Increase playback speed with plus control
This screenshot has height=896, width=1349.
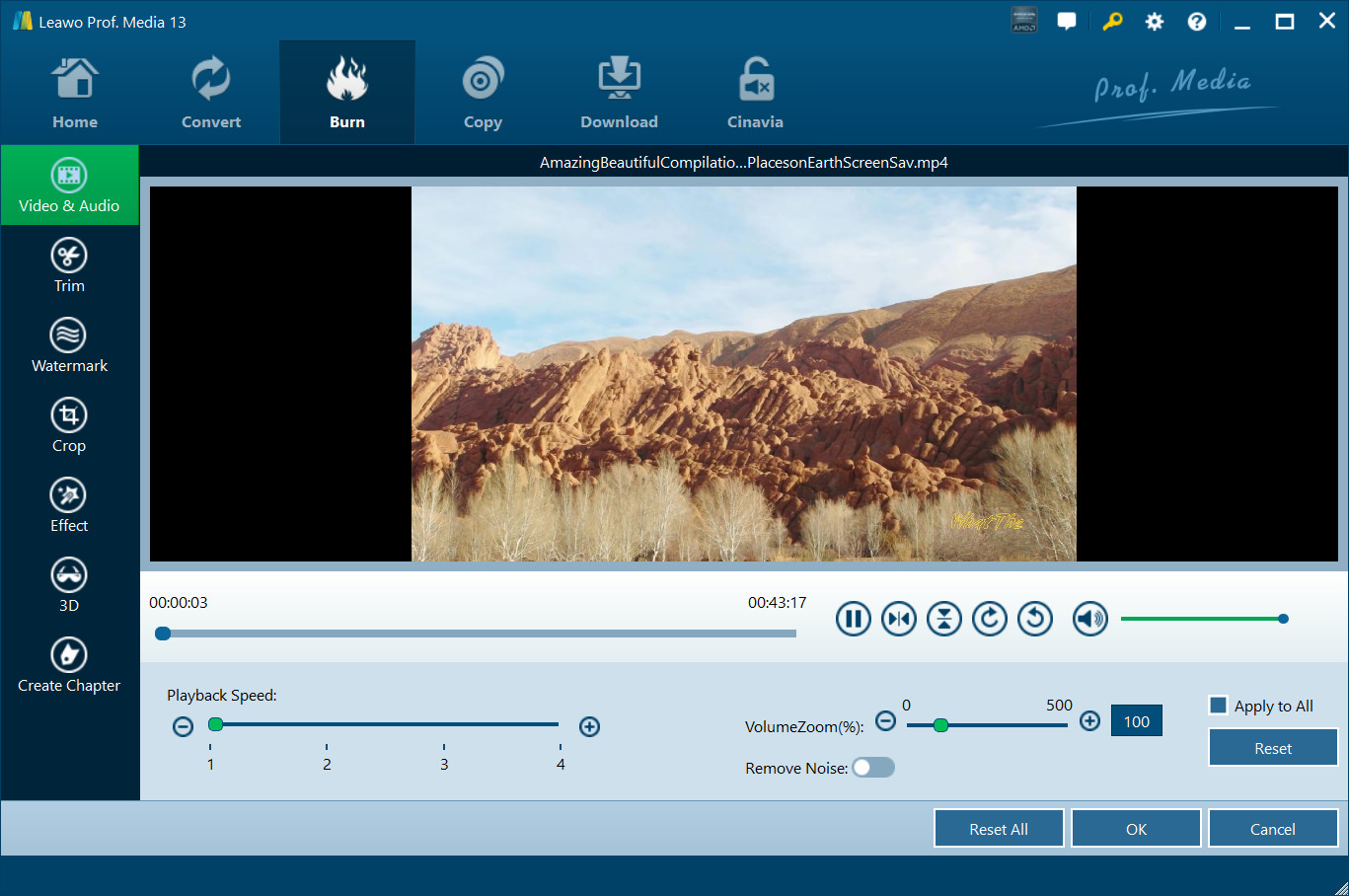tap(589, 726)
